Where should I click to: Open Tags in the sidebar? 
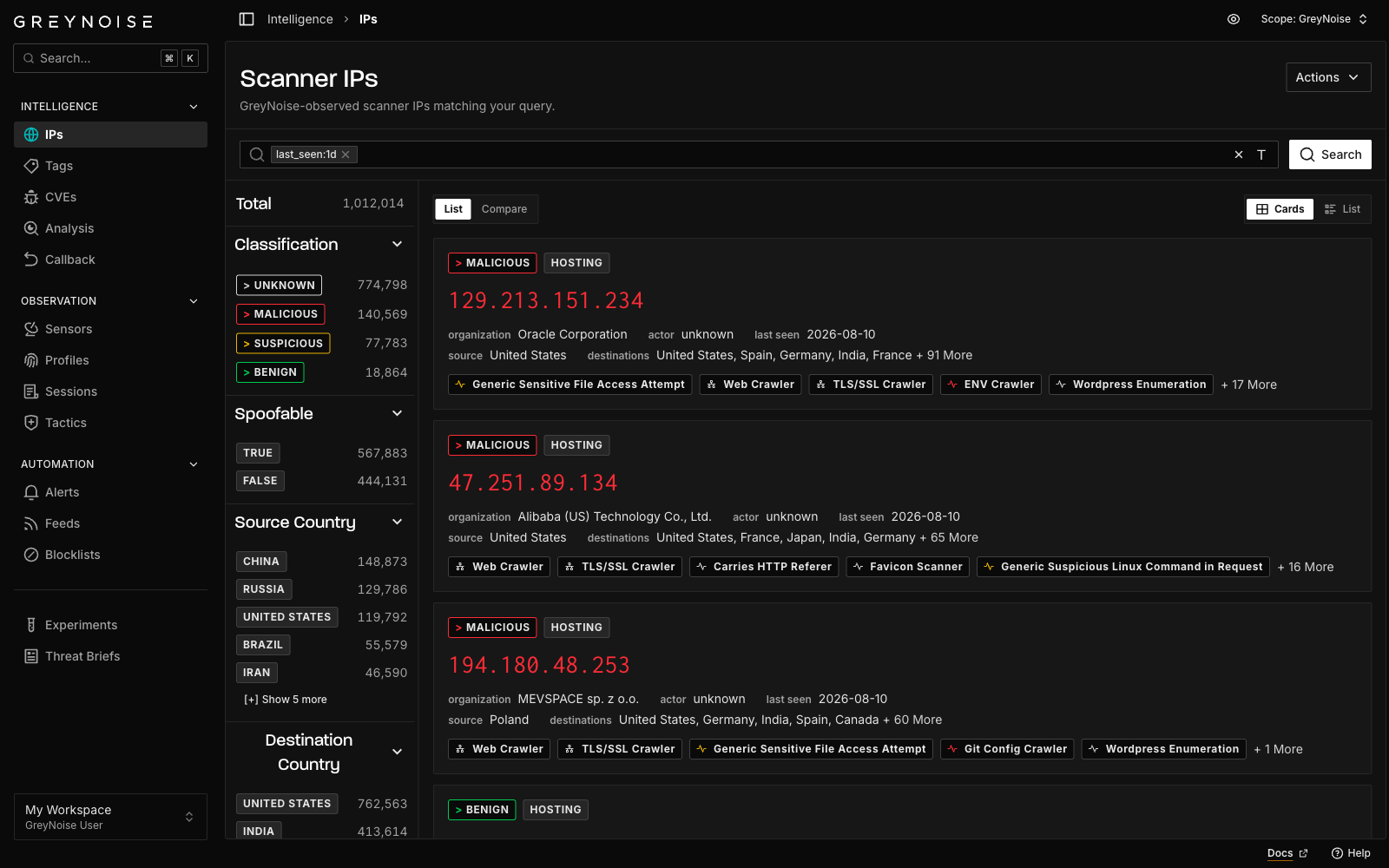point(110,166)
